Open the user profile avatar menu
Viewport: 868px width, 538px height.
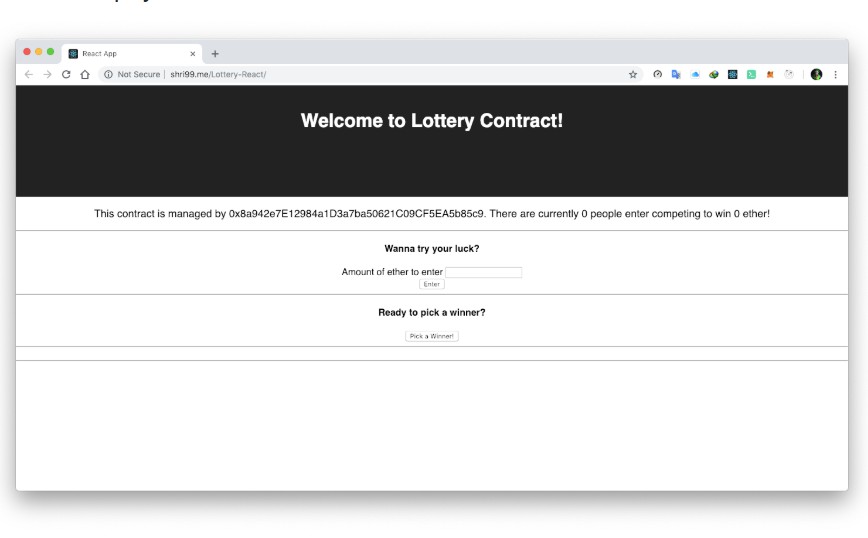click(816, 74)
